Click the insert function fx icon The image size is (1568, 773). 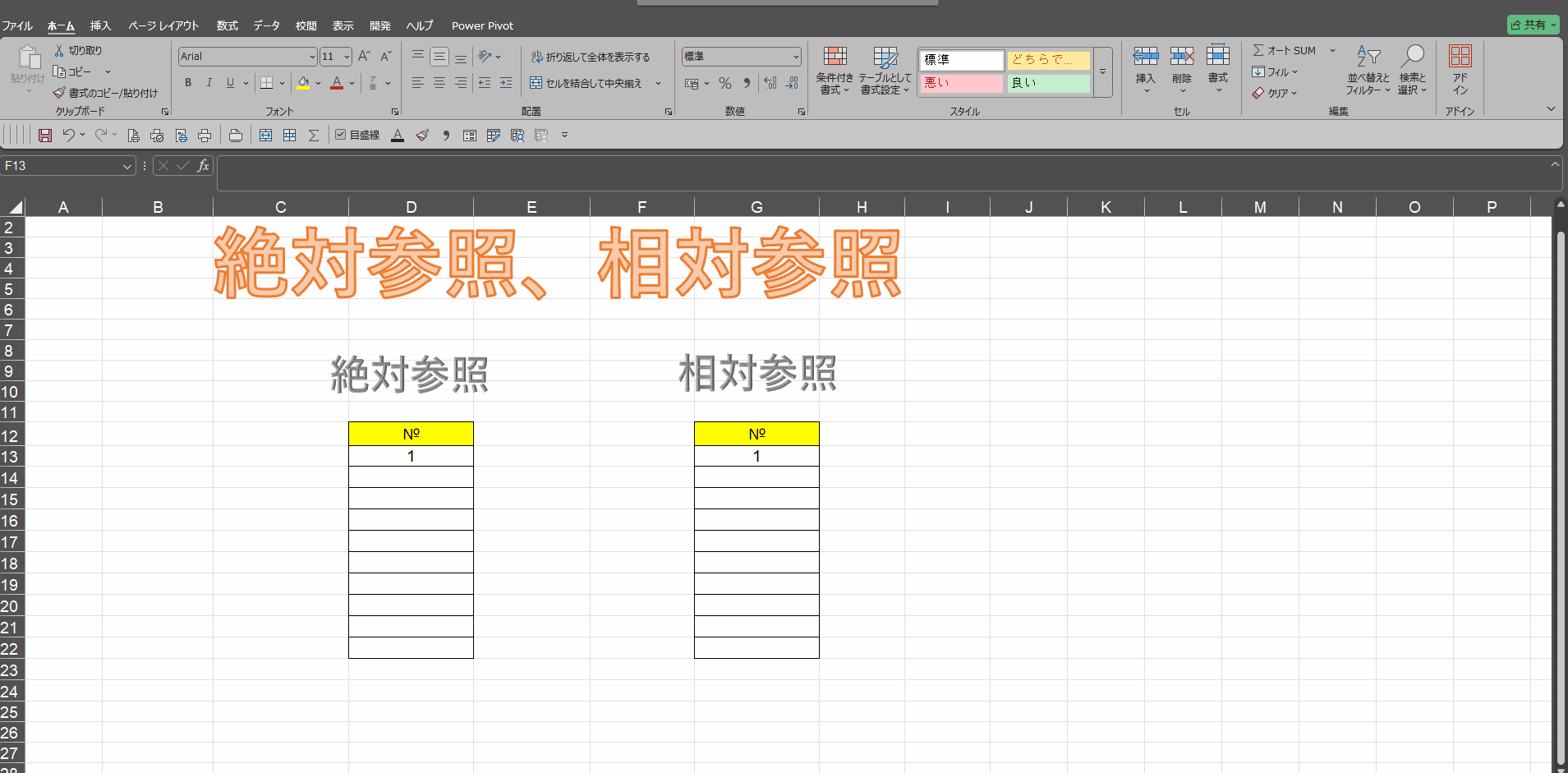(203, 166)
